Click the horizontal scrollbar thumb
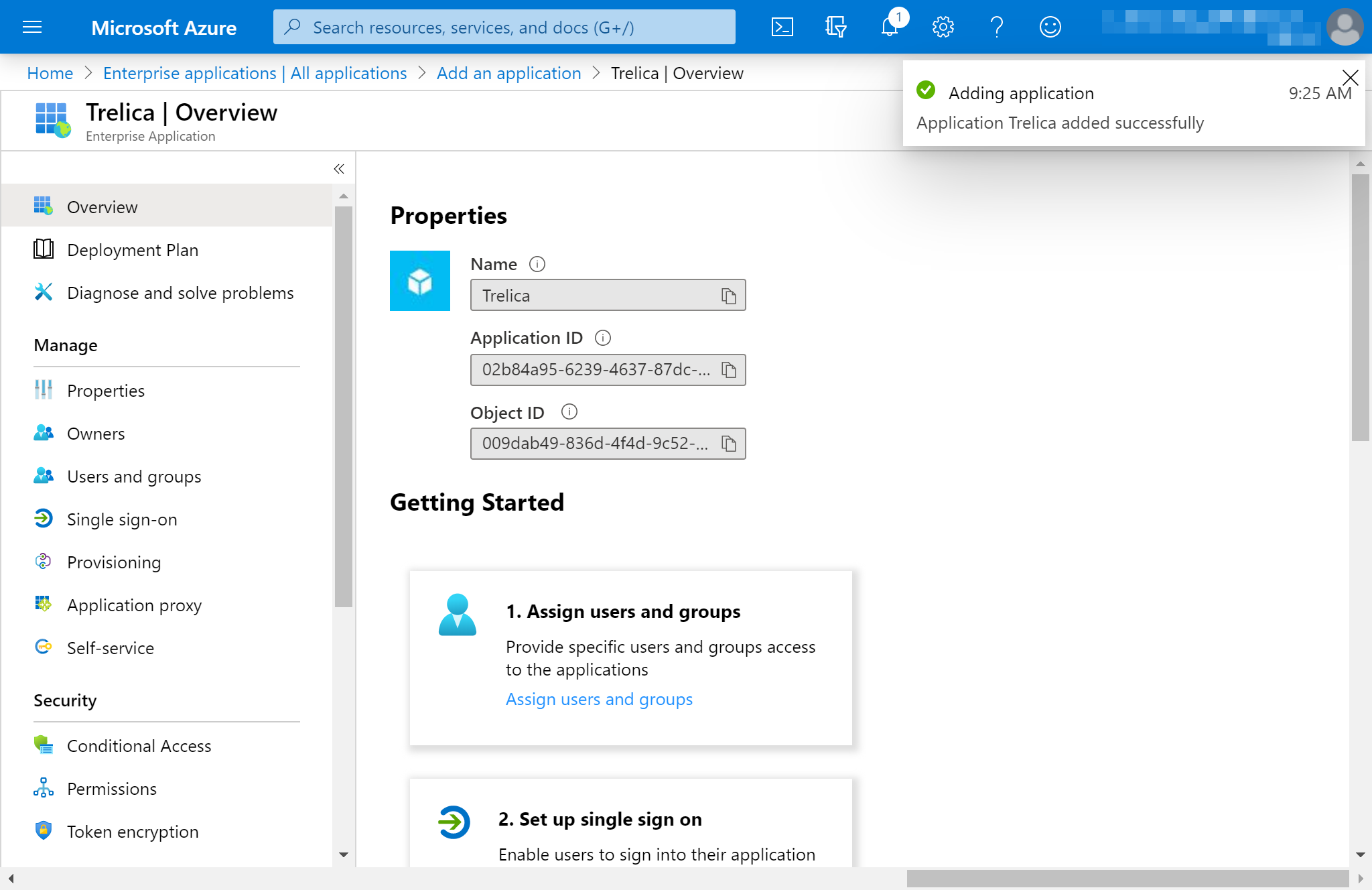The height and width of the screenshot is (890, 1372). tap(1127, 879)
